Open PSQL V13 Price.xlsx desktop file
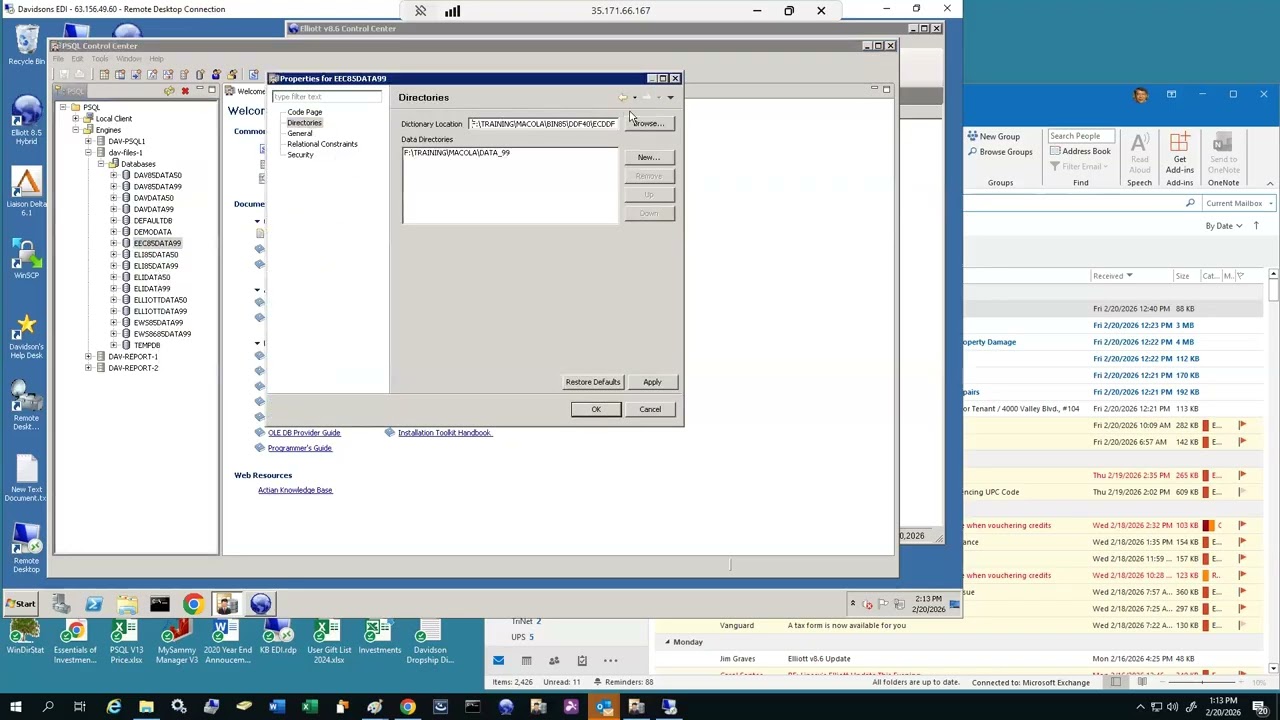This screenshot has height=720, width=1280. tap(126, 642)
